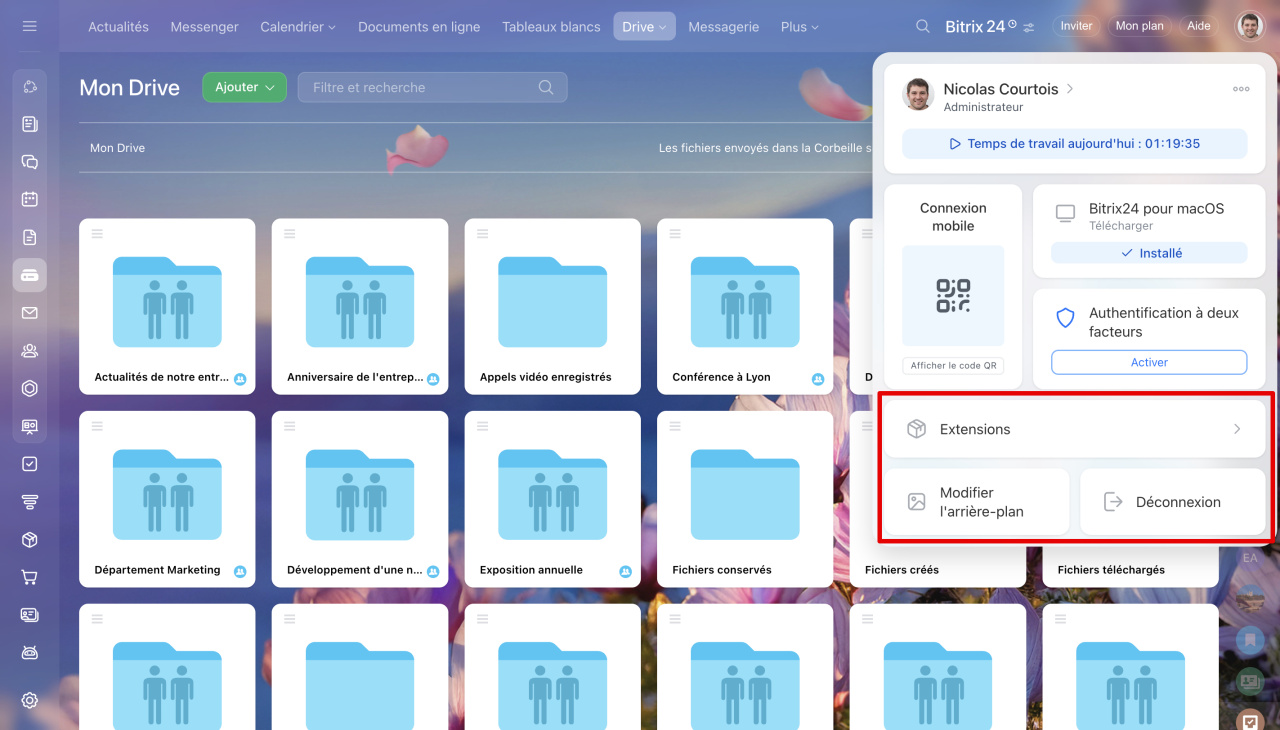Screen dimensions: 1280x730
Task: Click the shared badge on Département Marketing
Action: (240, 571)
